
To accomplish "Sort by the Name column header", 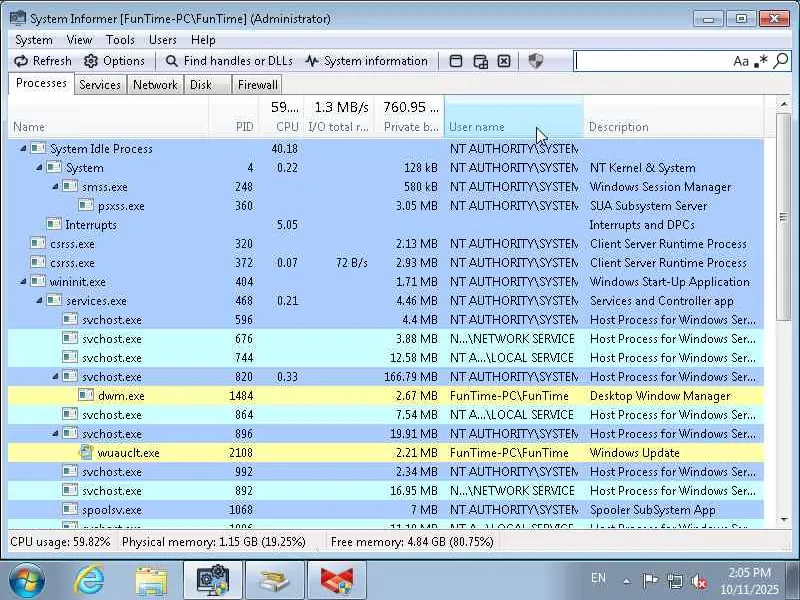I will [108, 117].
